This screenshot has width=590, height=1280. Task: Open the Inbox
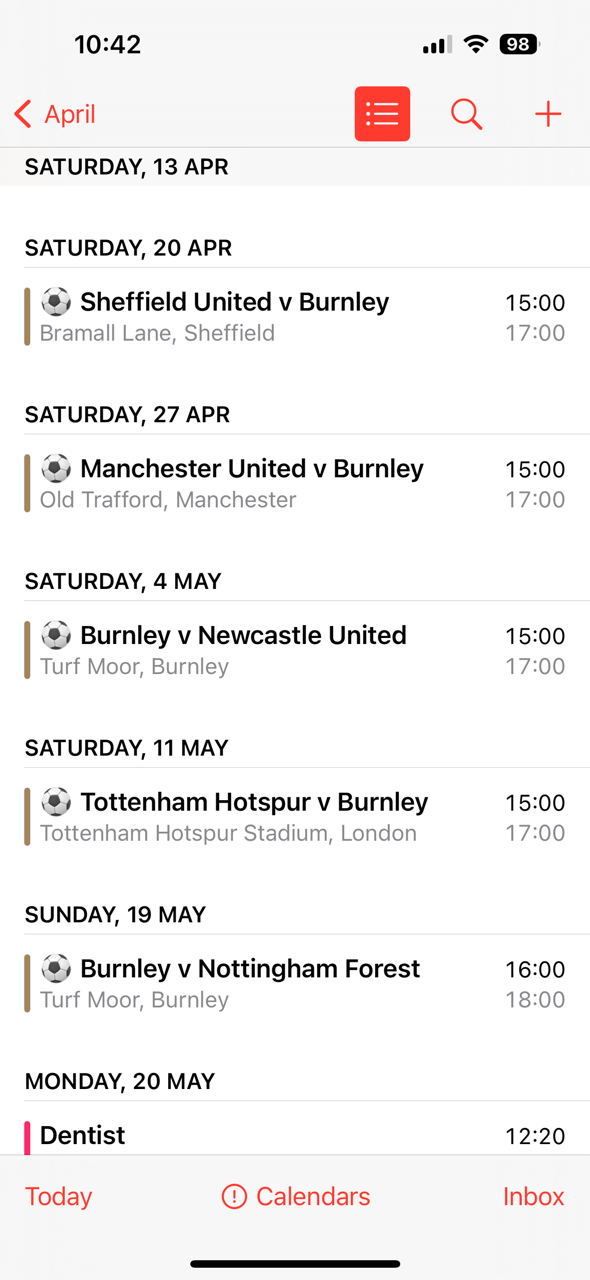(533, 1197)
